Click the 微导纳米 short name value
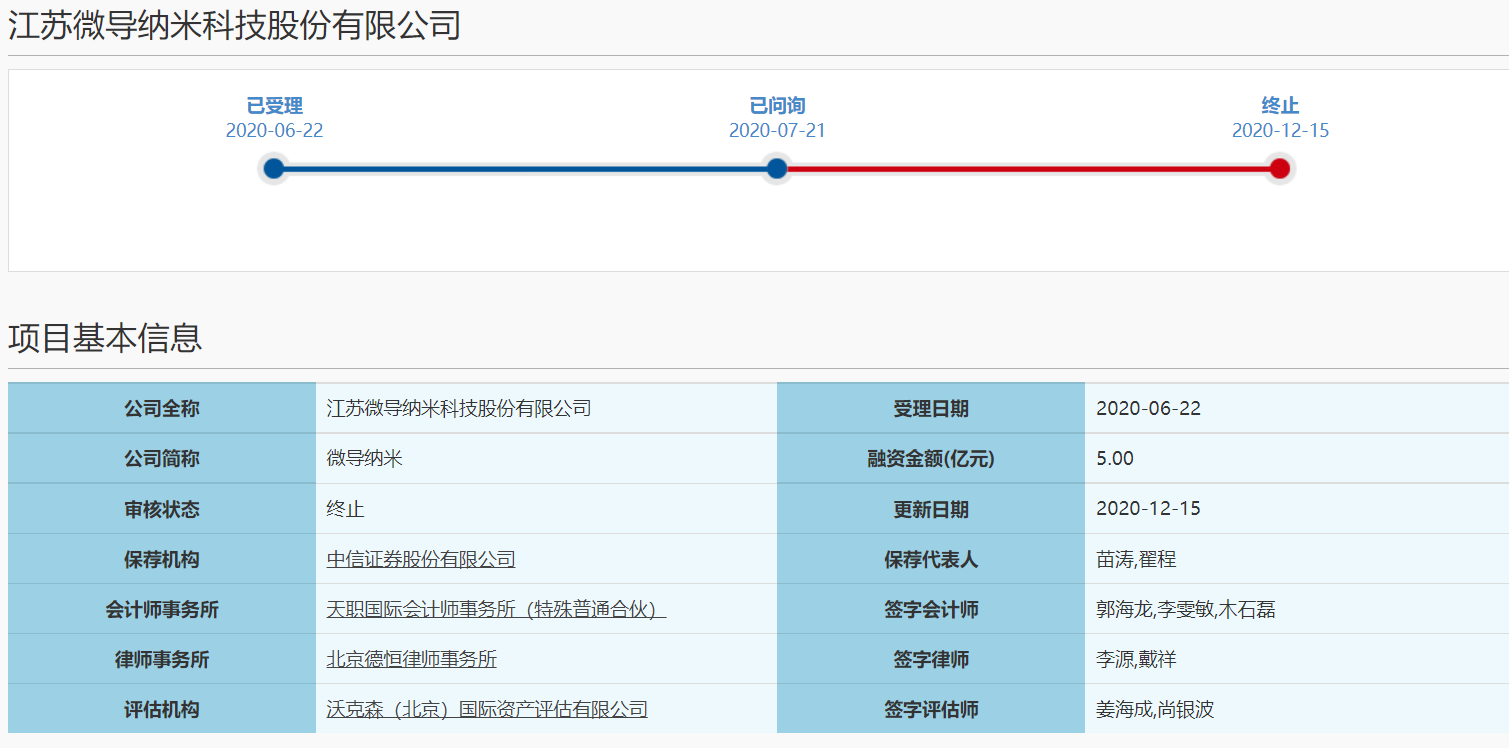This screenshot has width=1509, height=748. click(x=365, y=459)
